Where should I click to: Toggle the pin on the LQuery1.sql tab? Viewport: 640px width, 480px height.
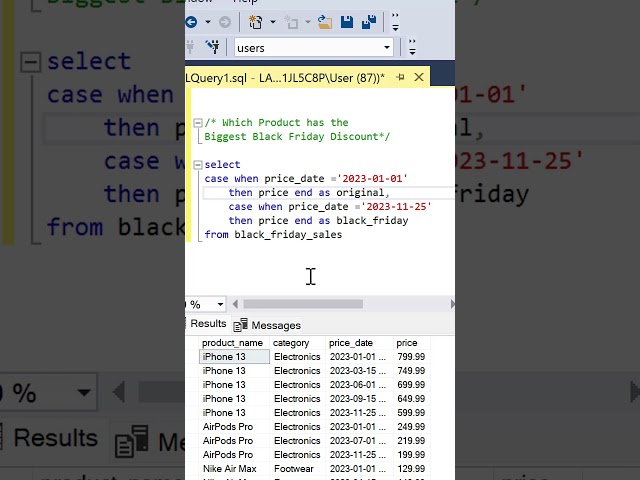pos(400,77)
